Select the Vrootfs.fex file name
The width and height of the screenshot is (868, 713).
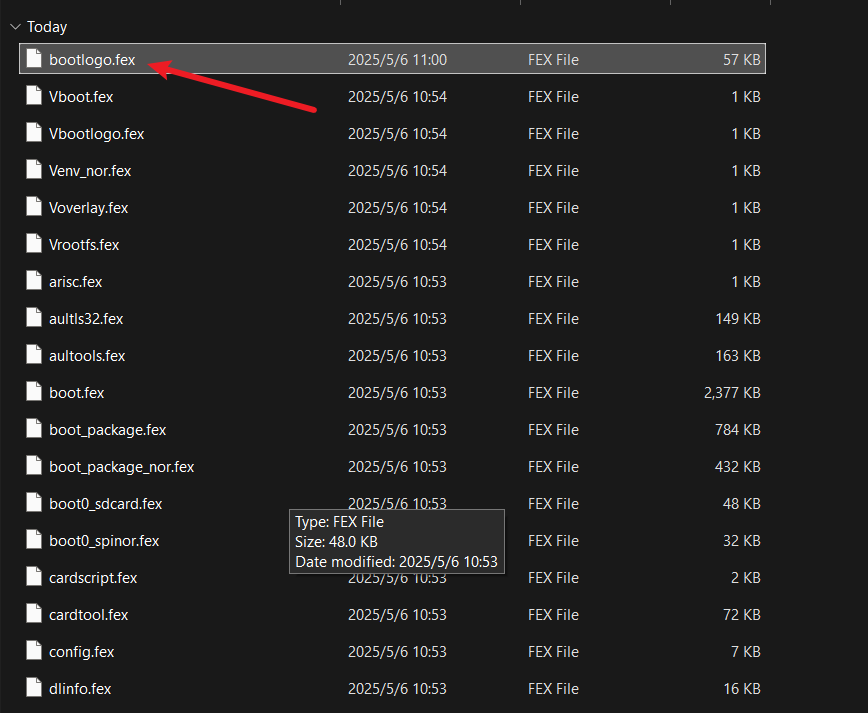[84, 245]
